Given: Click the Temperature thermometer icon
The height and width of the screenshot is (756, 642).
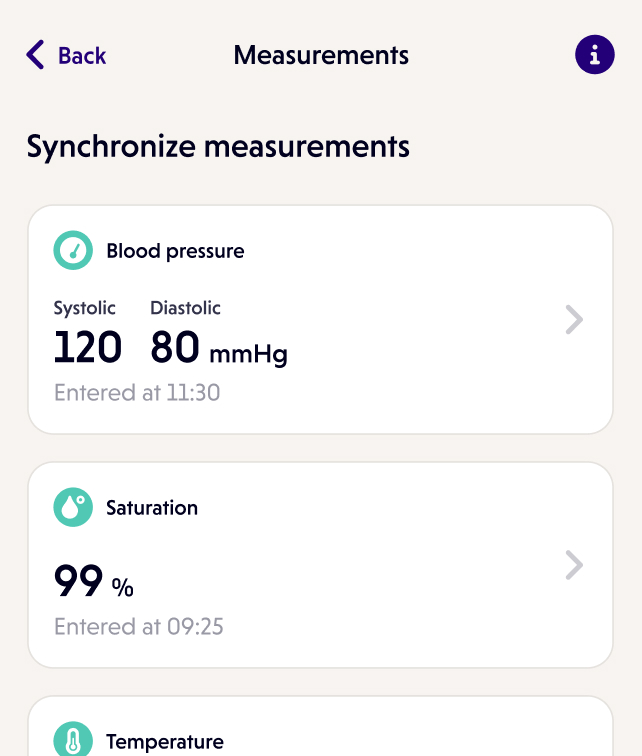Looking at the screenshot, I should pyautogui.click(x=73, y=741).
